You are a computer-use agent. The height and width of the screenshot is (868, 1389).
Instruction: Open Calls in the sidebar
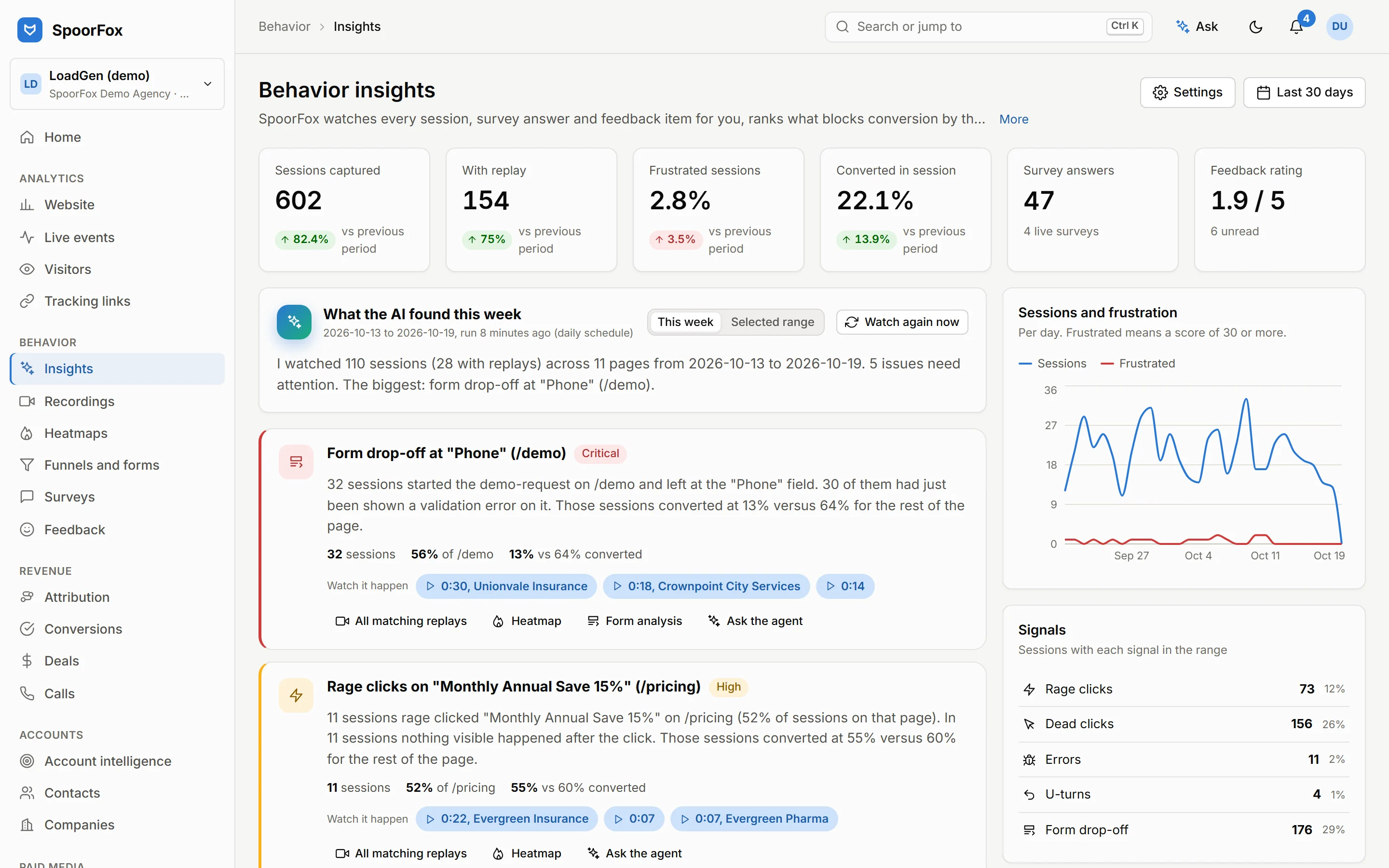pos(117,693)
